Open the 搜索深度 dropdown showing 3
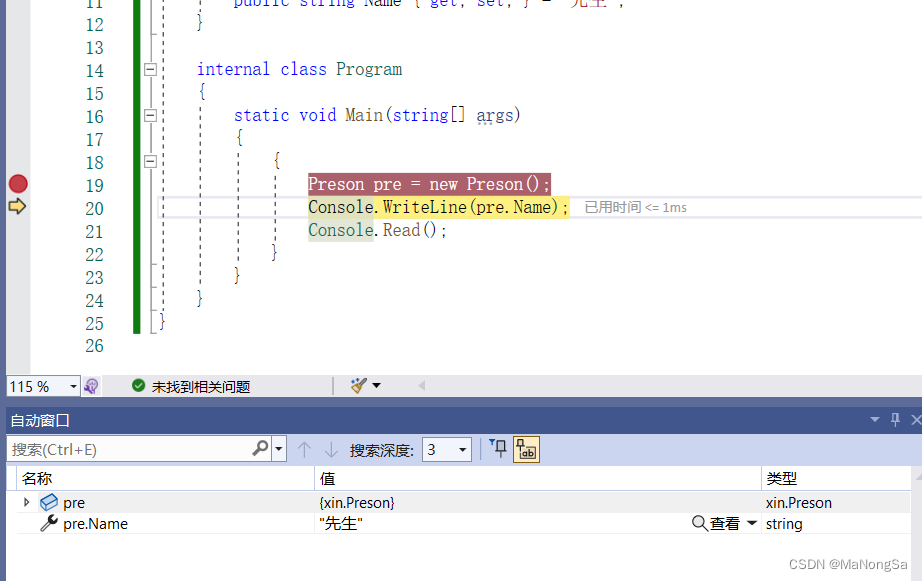 coord(447,450)
